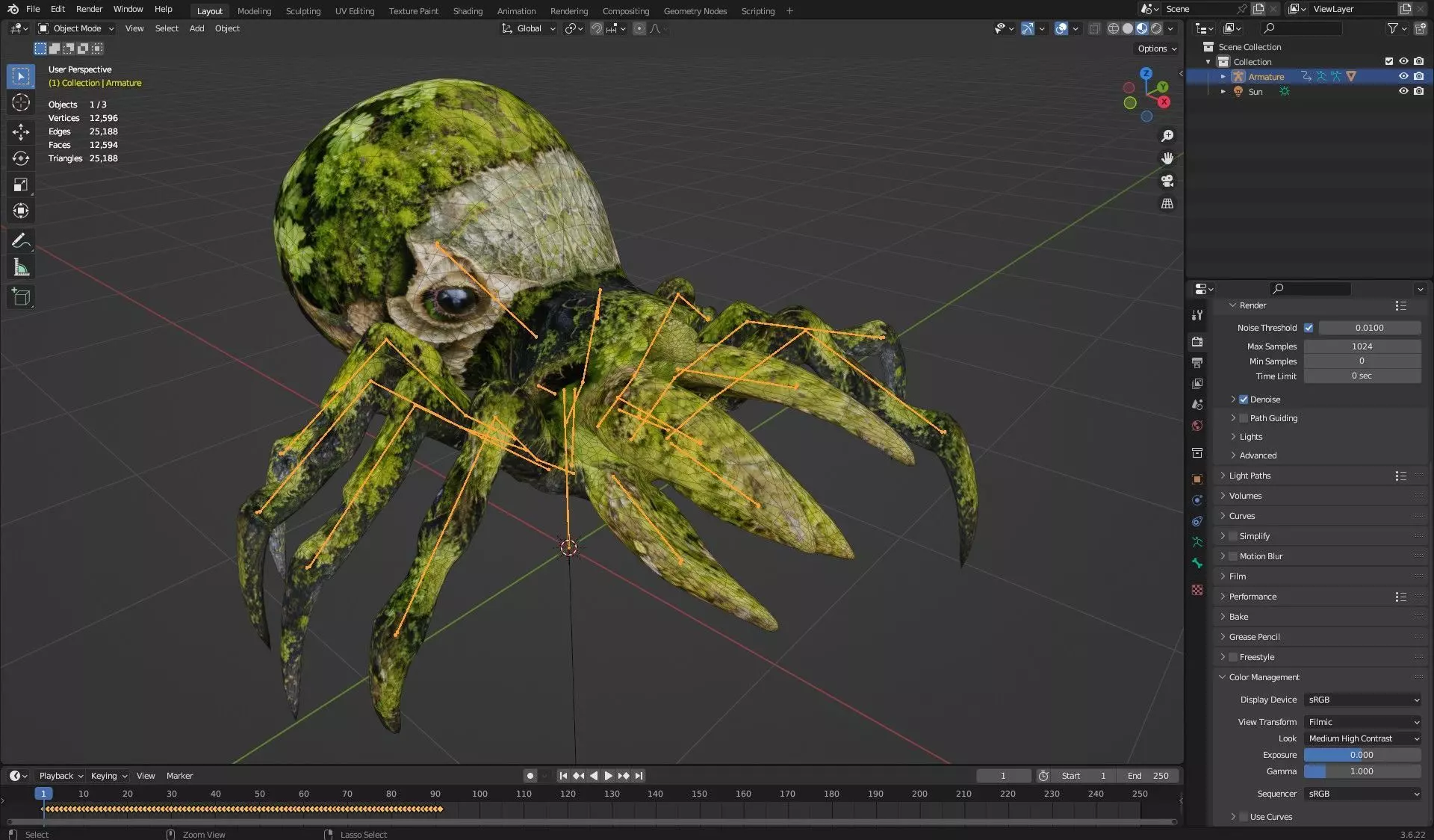Switch to rendered viewport shading
This screenshot has height=840, width=1434.
click(1156, 28)
